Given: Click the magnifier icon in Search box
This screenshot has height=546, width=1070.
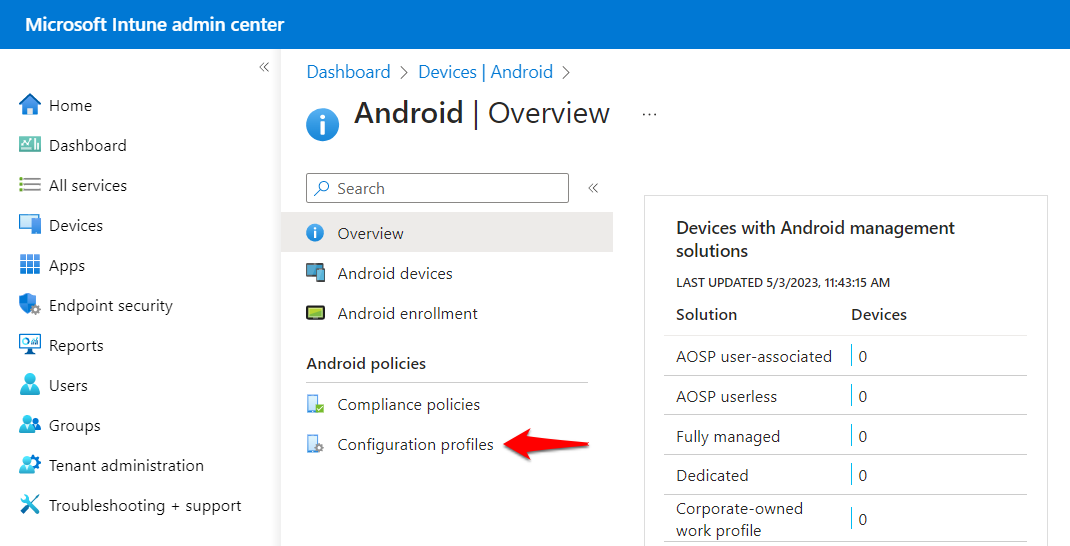Looking at the screenshot, I should tap(321, 188).
